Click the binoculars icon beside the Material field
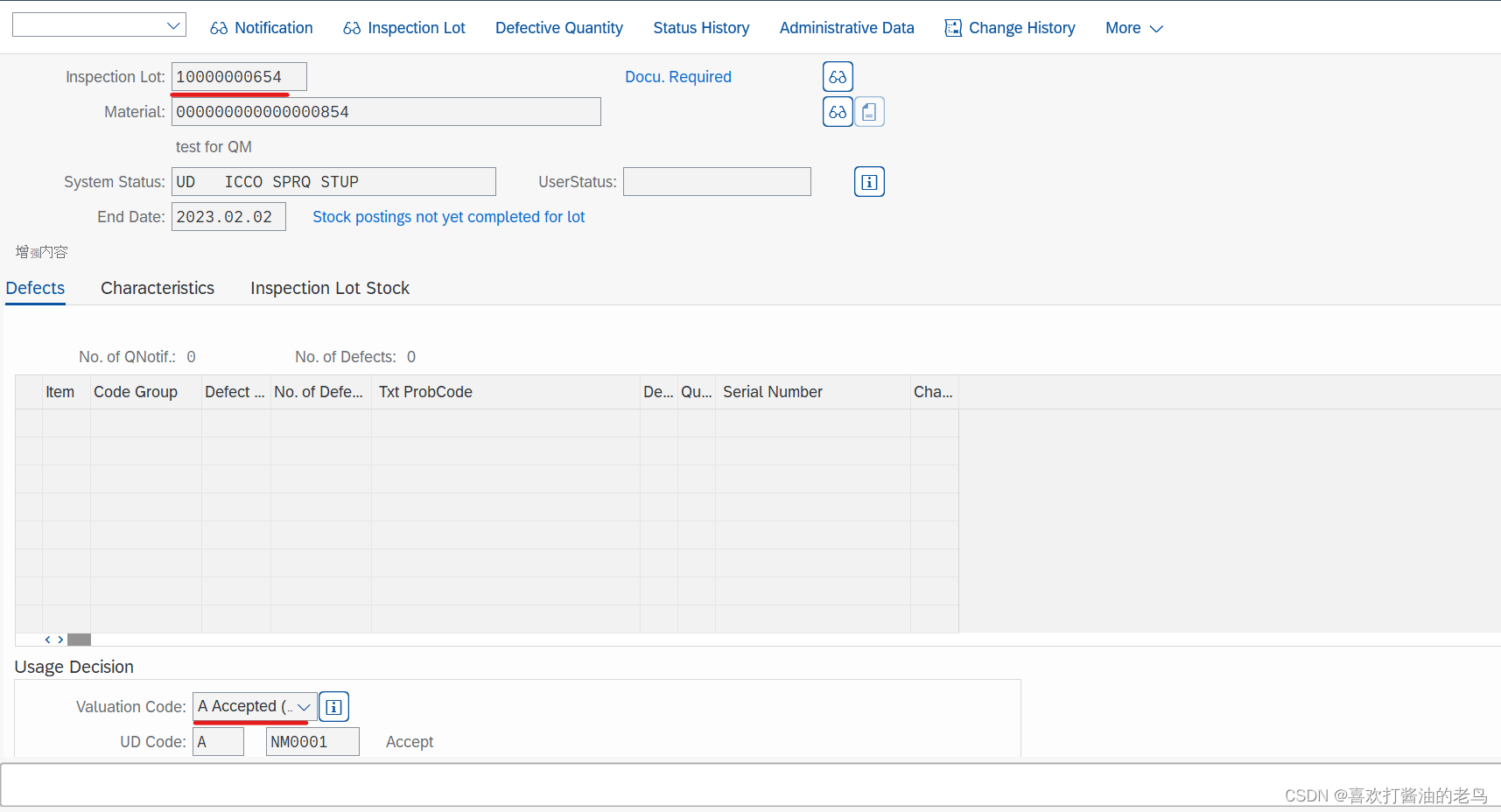The height and width of the screenshot is (812, 1501). 837,111
